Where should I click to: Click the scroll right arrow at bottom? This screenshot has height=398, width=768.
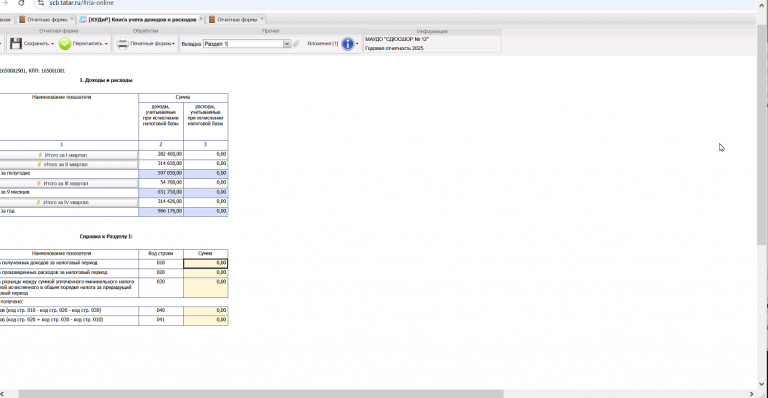click(x=752, y=394)
